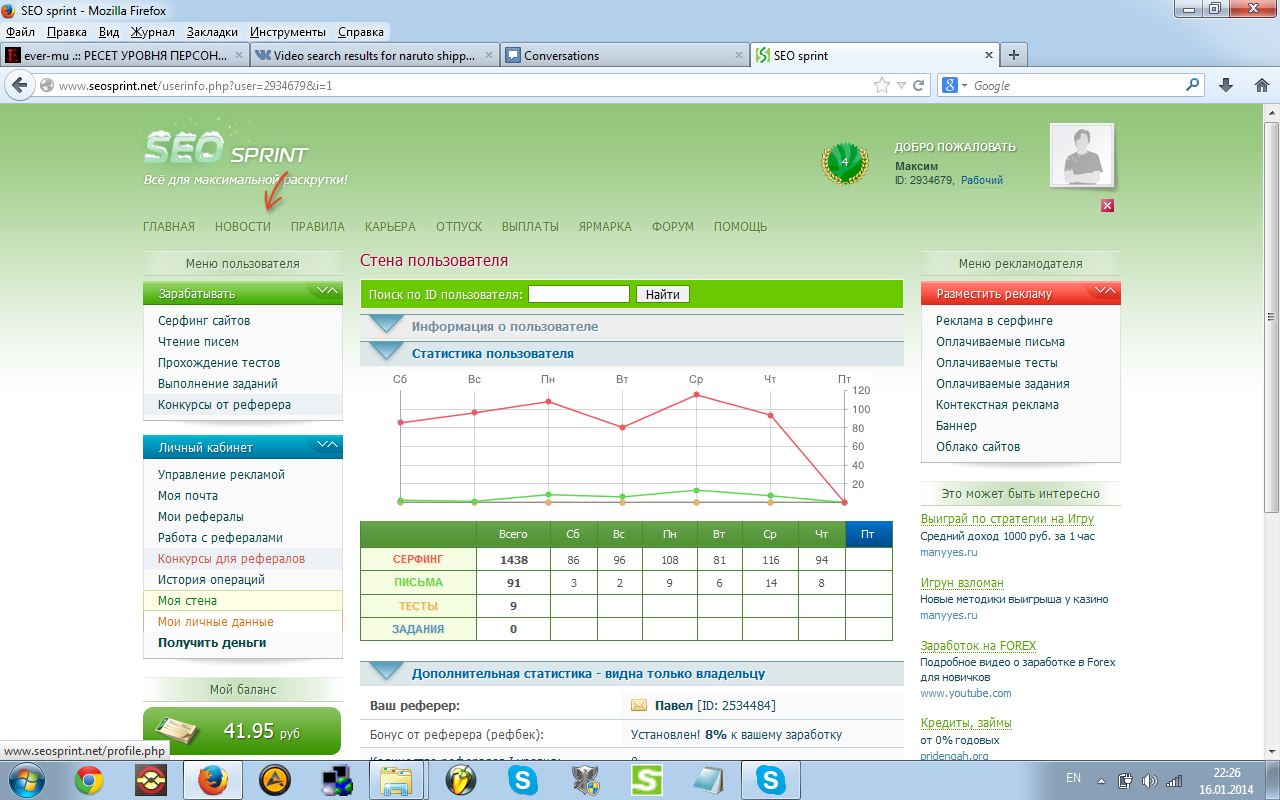Close the Conversations tab
The height and width of the screenshot is (800, 1280).
[x=739, y=56]
